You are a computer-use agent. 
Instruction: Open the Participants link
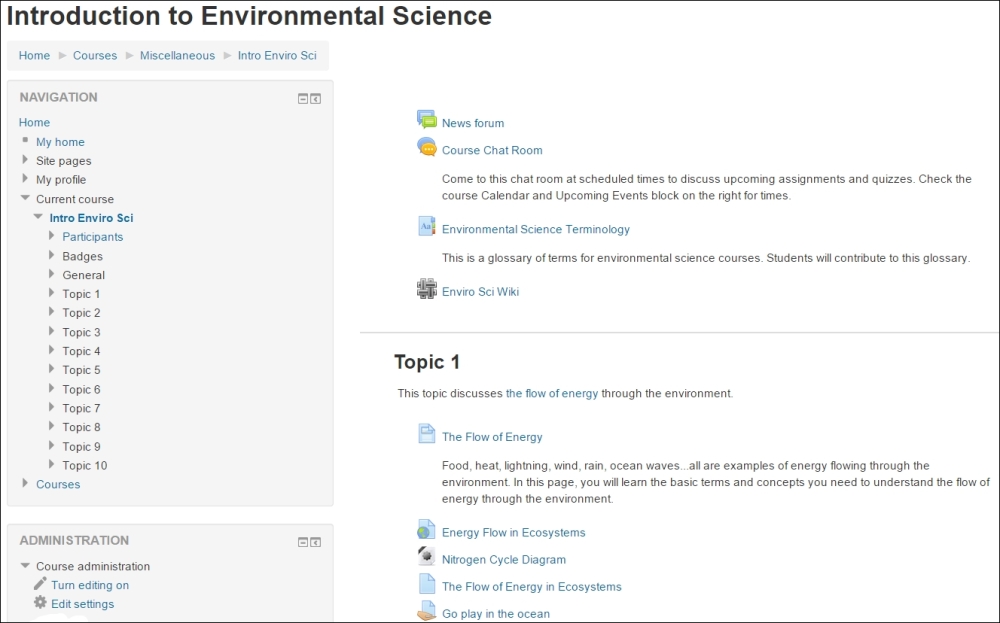(x=92, y=237)
